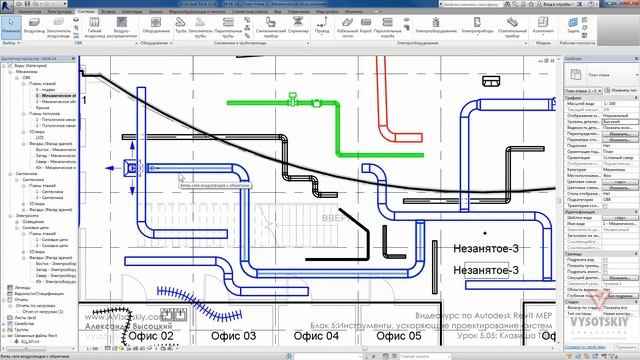Collapse the Графика properties section

[x=636, y=98]
